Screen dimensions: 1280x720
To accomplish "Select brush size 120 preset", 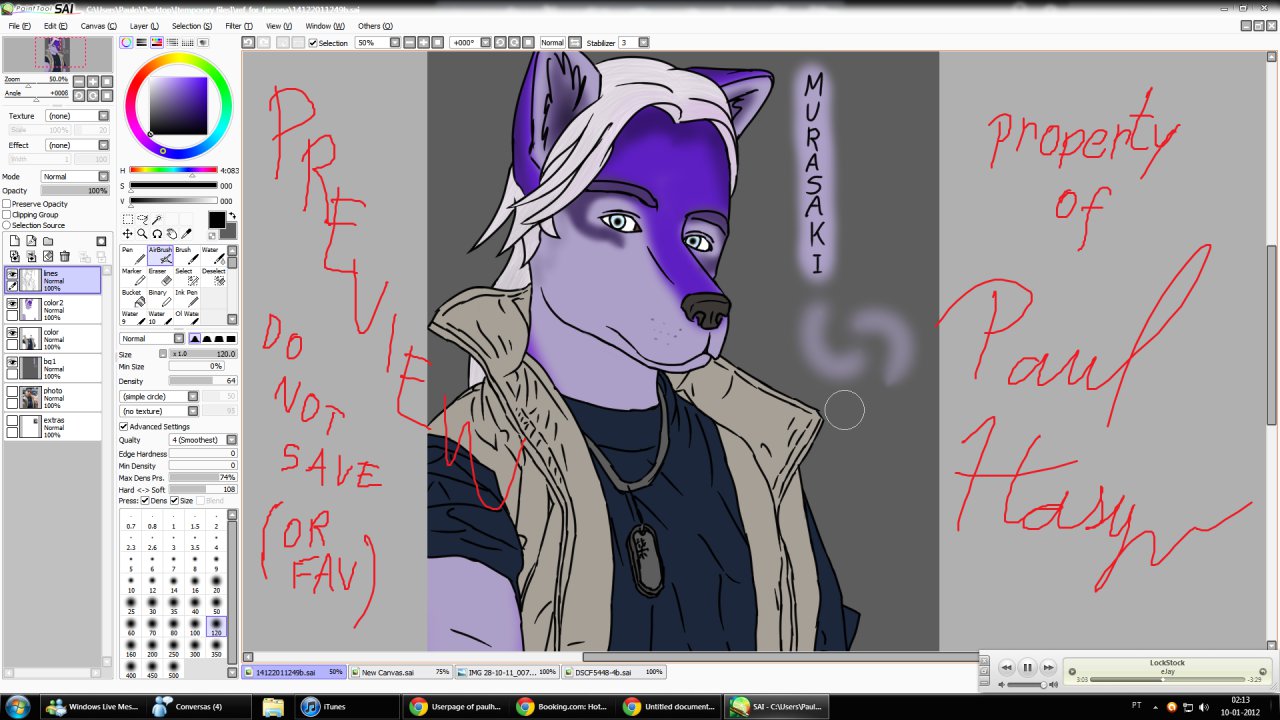I will click(216, 627).
